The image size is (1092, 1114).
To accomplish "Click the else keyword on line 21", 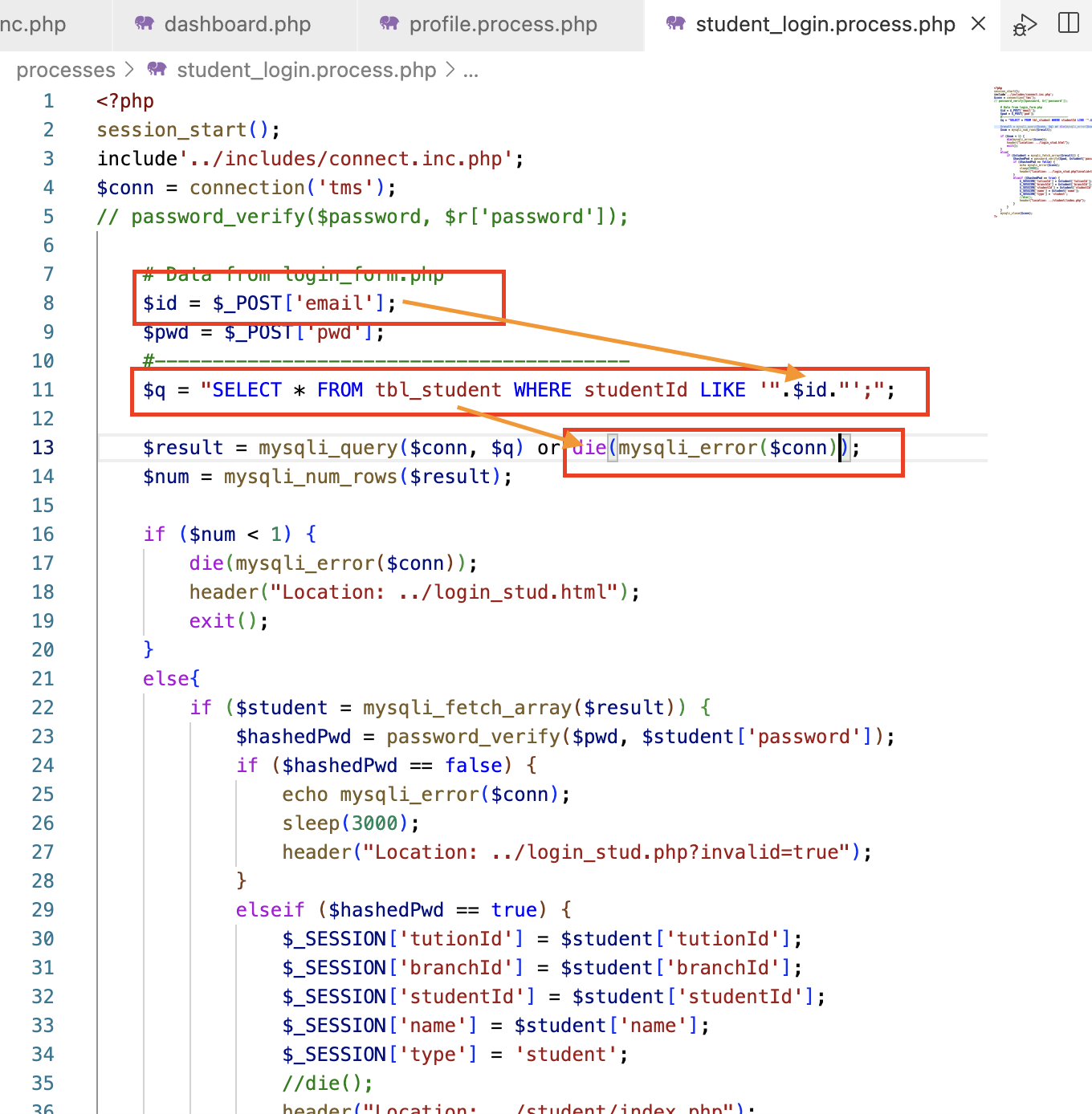I will (166, 679).
